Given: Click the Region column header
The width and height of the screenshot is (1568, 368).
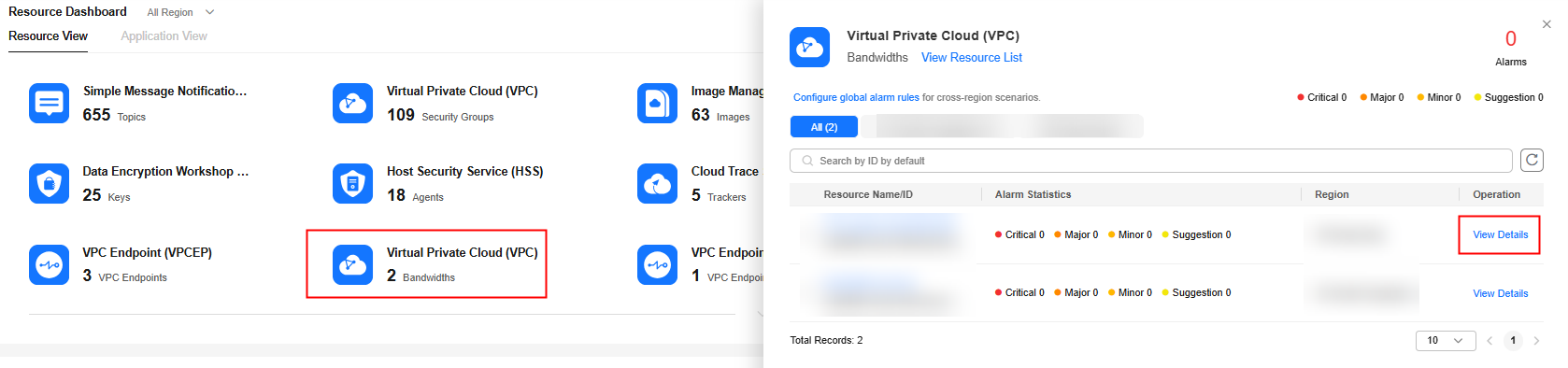Looking at the screenshot, I should point(1332,194).
